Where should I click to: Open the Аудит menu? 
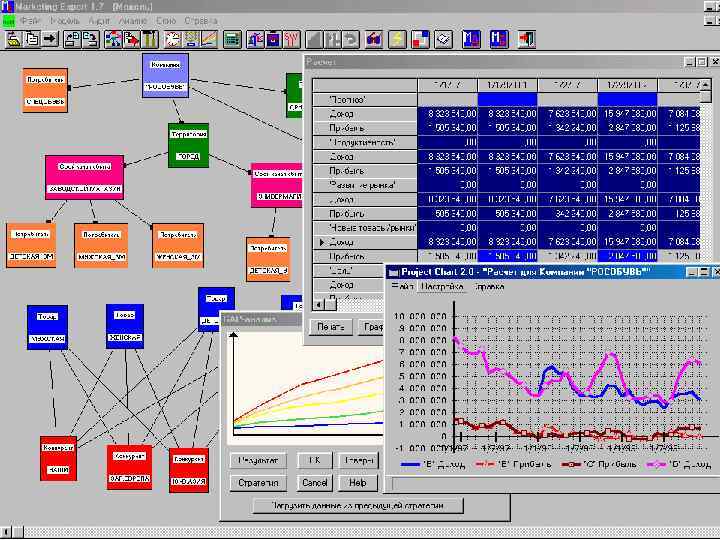[x=99, y=21]
